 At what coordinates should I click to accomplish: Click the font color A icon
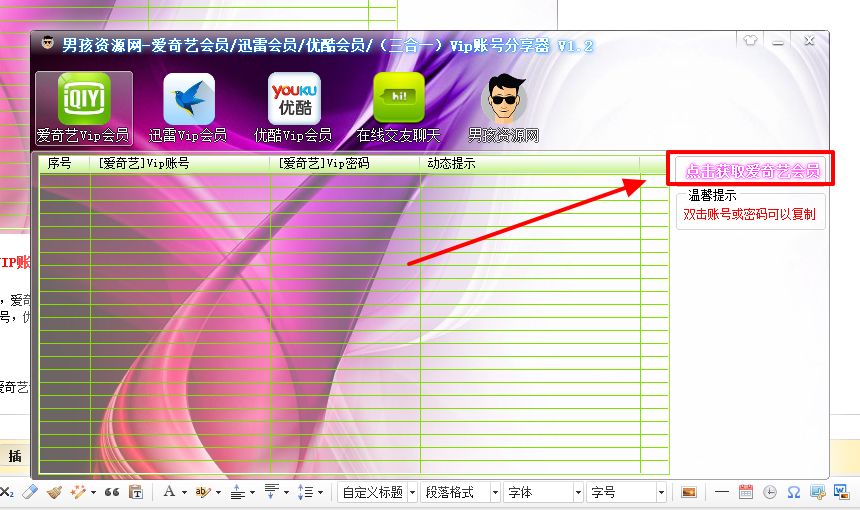[x=169, y=491]
